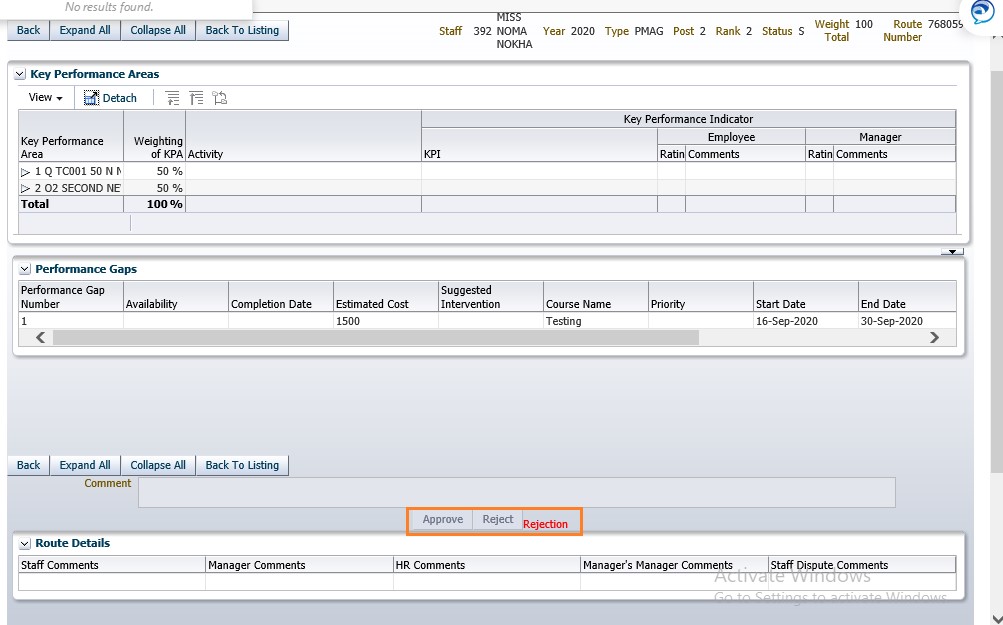
Task: Click the go-up-one-level tree icon
Action: pos(173,98)
